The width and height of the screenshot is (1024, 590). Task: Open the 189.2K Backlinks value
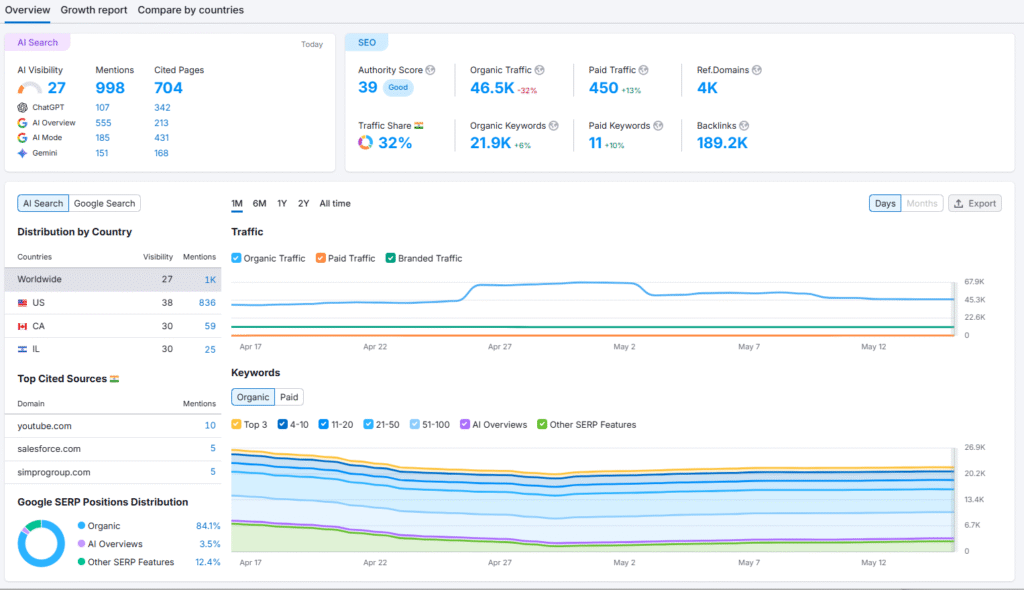pos(722,142)
